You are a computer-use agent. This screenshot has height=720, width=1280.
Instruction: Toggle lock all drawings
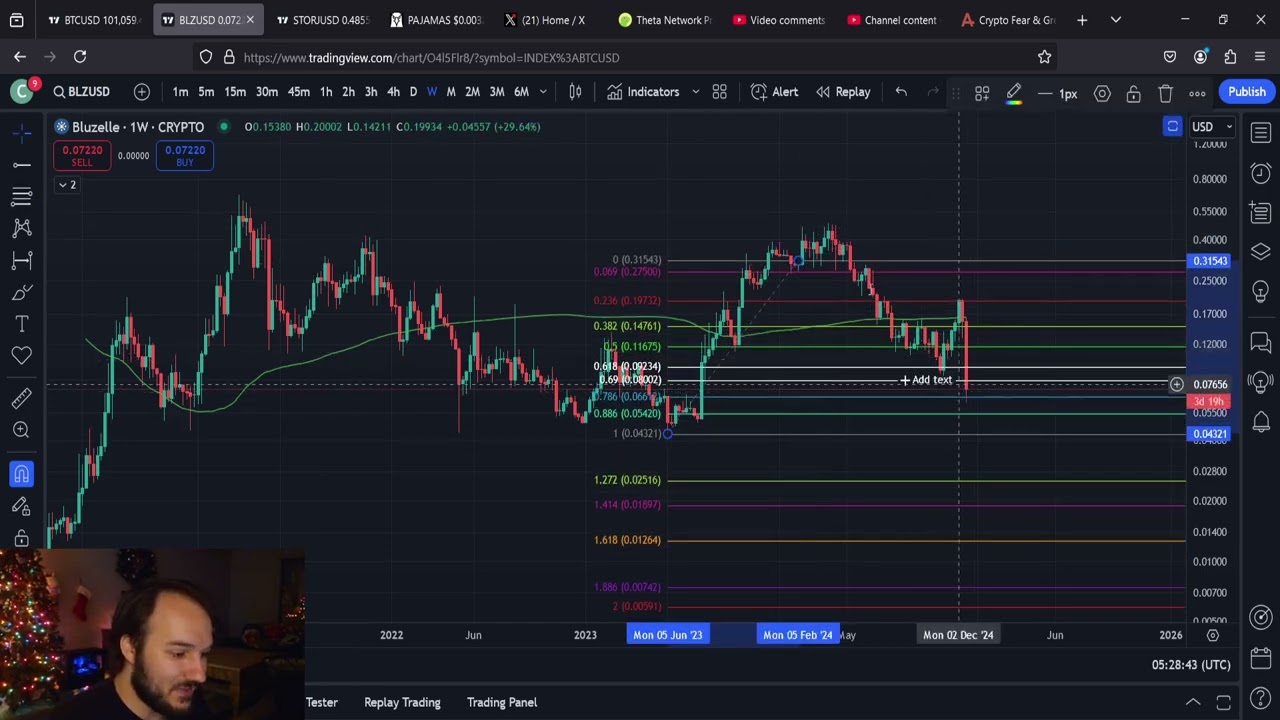point(21,538)
